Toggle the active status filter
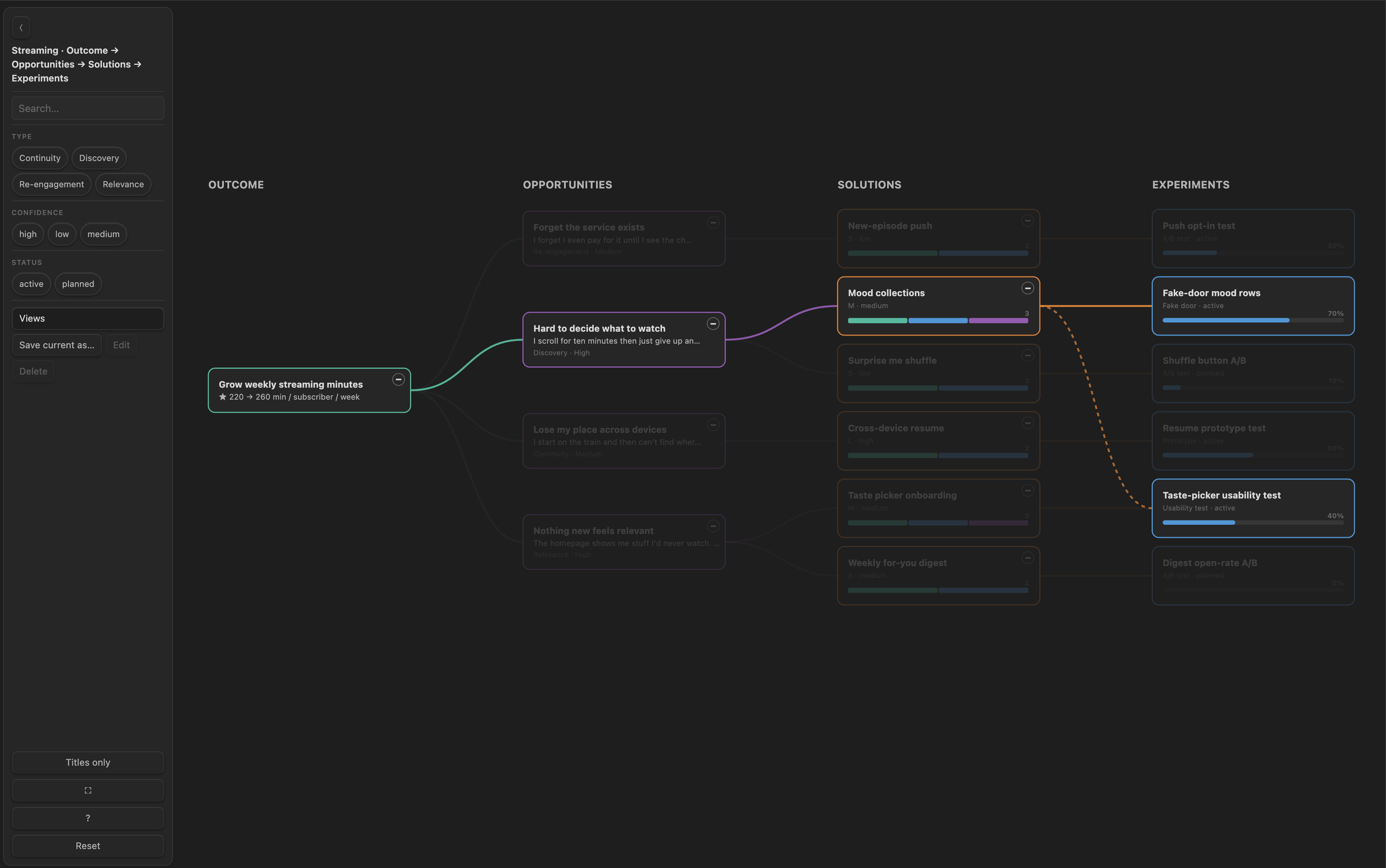 coord(31,284)
